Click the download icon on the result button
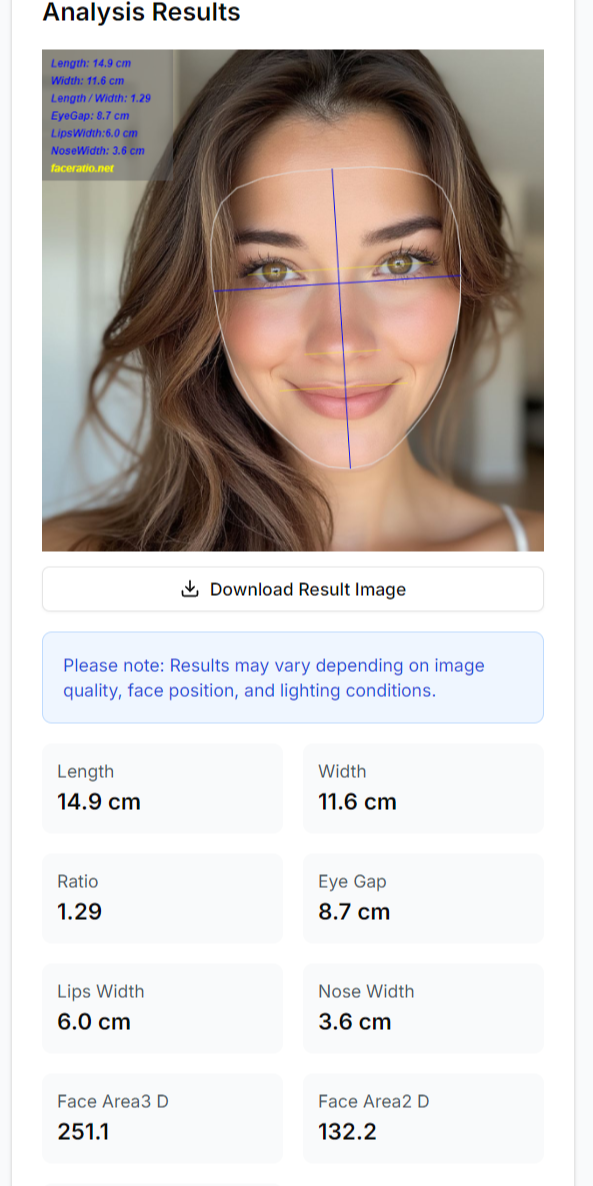Image resolution: width=593 pixels, height=1186 pixels. click(189, 589)
